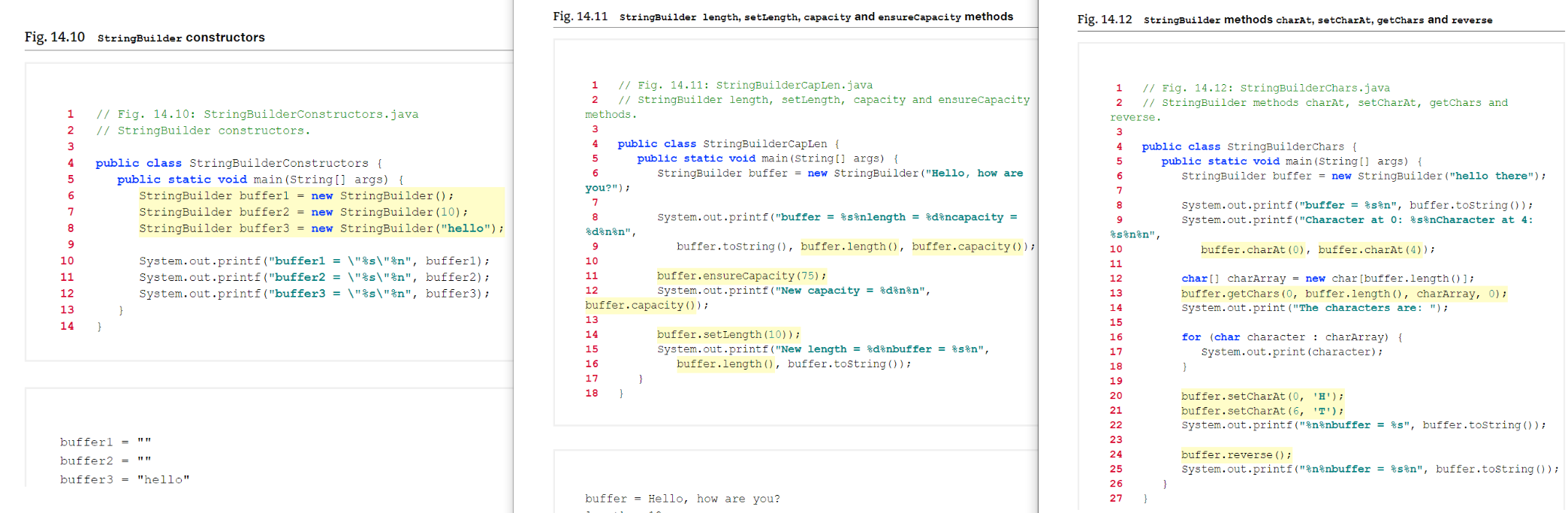This screenshot has height=513, width=1568.
Task: Click output line 'buffer2 = ""'
Action: coord(106,461)
